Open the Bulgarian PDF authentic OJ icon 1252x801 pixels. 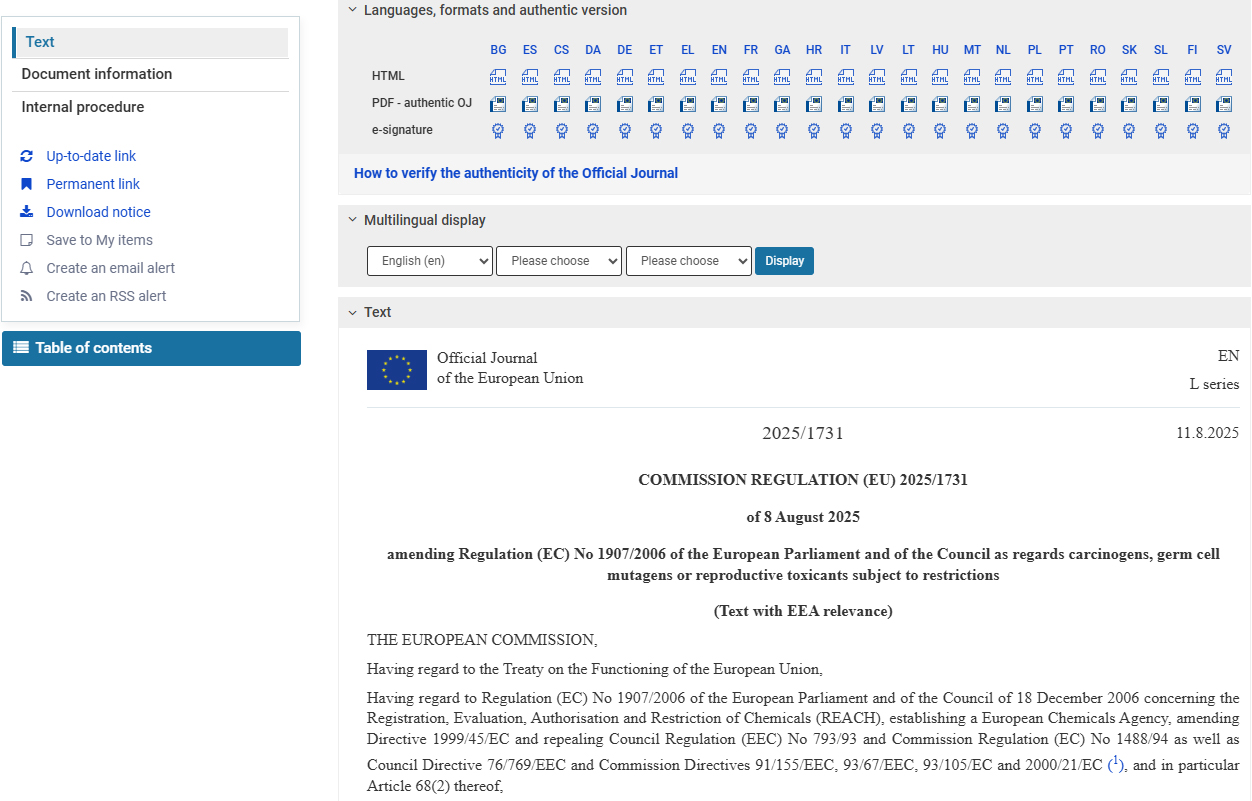click(x=498, y=104)
